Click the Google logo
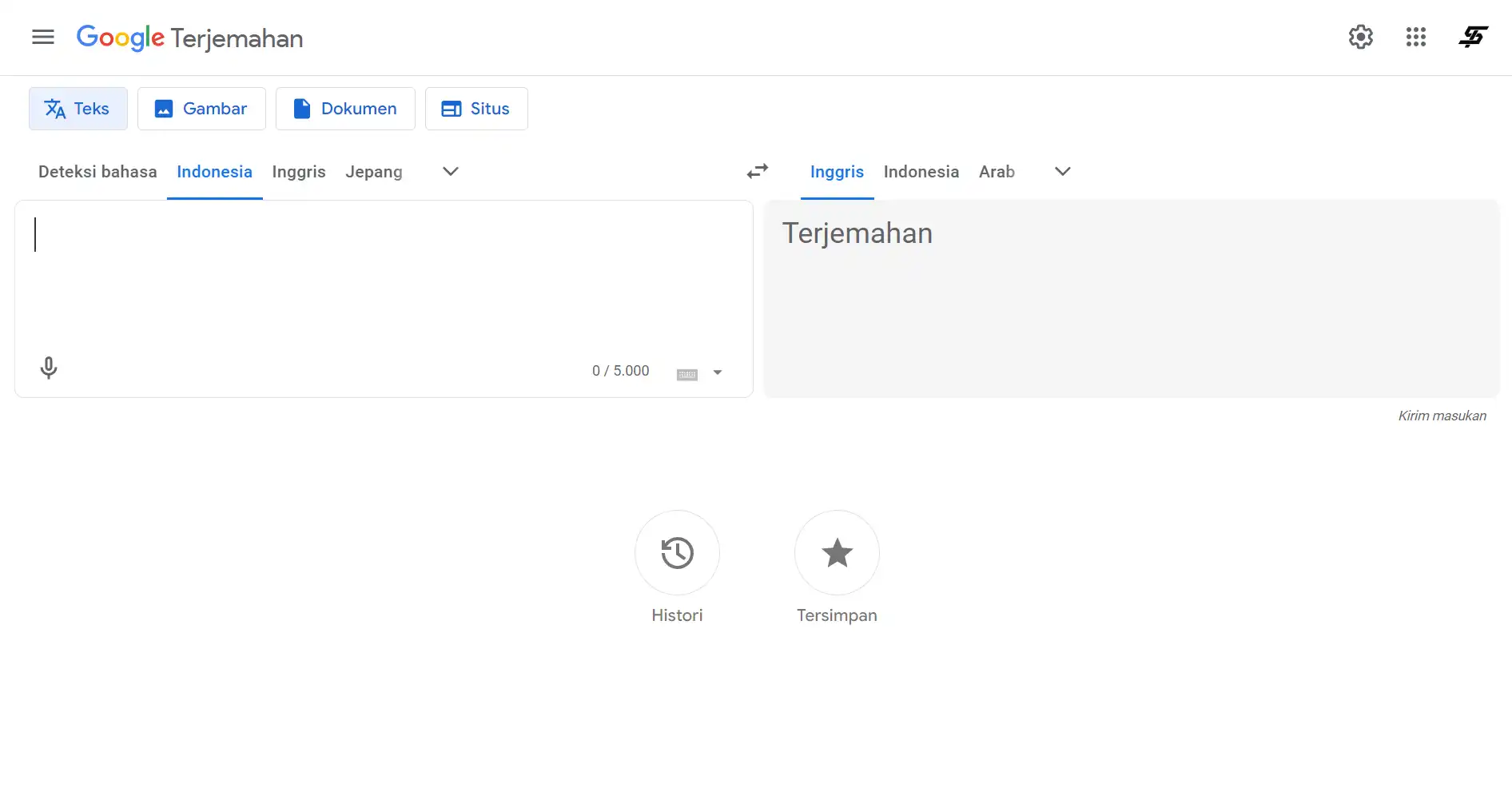The width and height of the screenshot is (1512, 792). pos(121,38)
